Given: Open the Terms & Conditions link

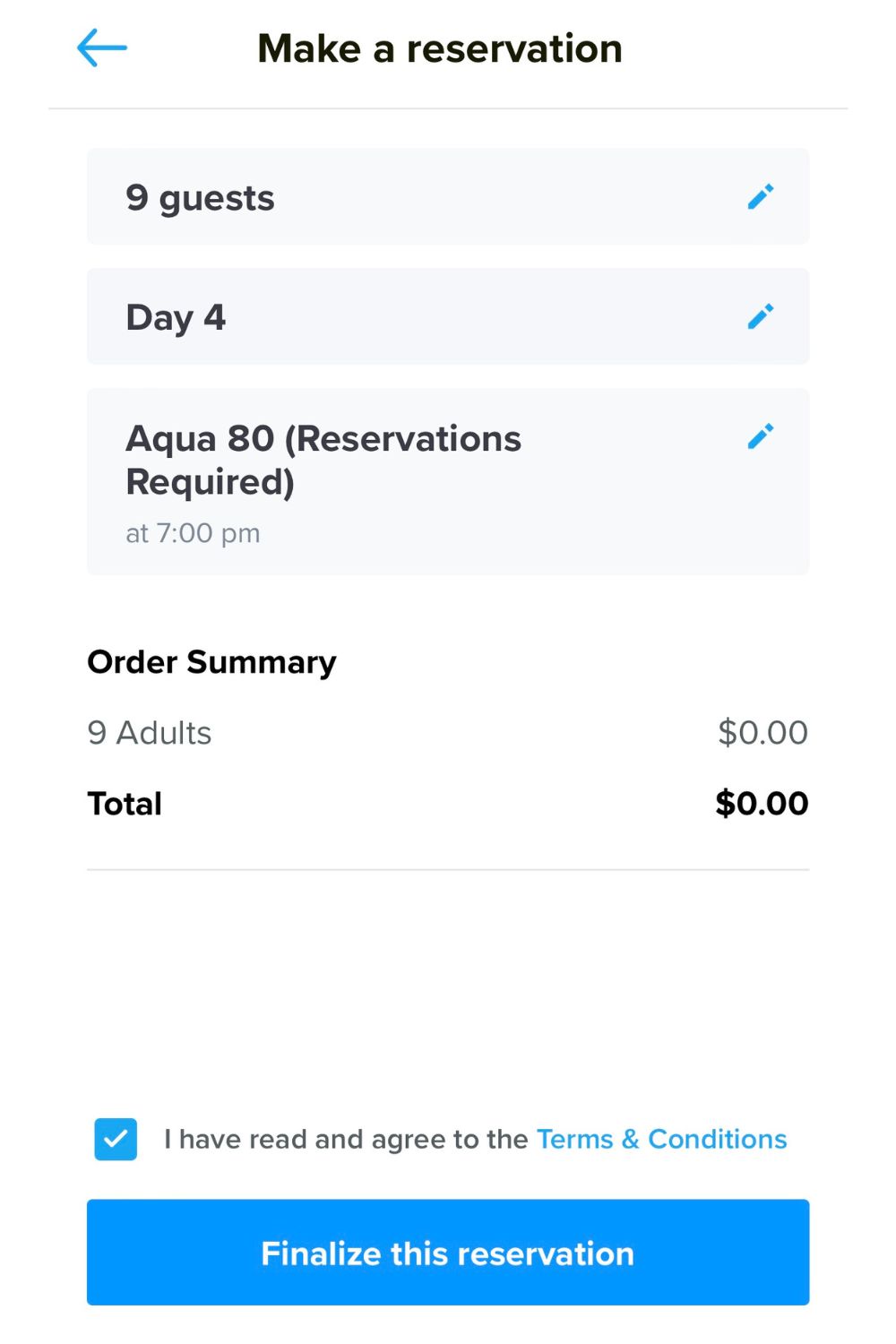Looking at the screenshot, I should [661, 1139].
